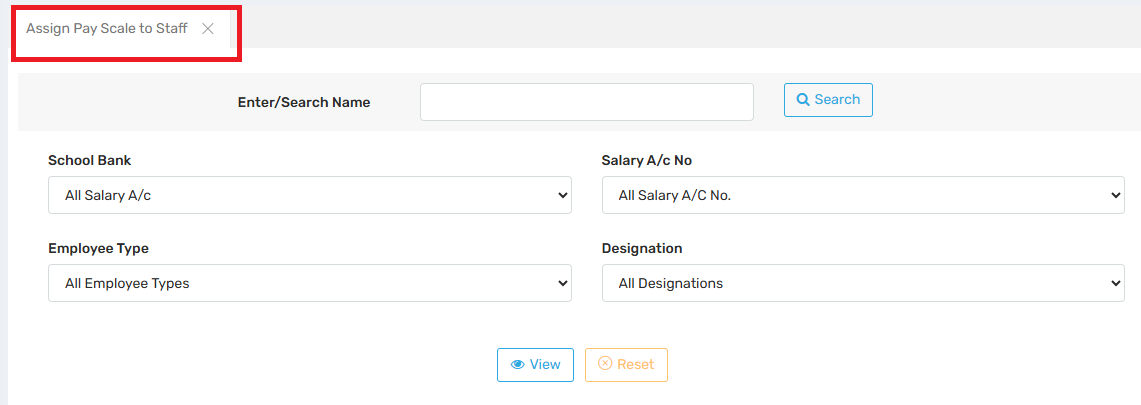Click the circled X icon on Reset
The image size is (1141, 405).
point(605,364)
